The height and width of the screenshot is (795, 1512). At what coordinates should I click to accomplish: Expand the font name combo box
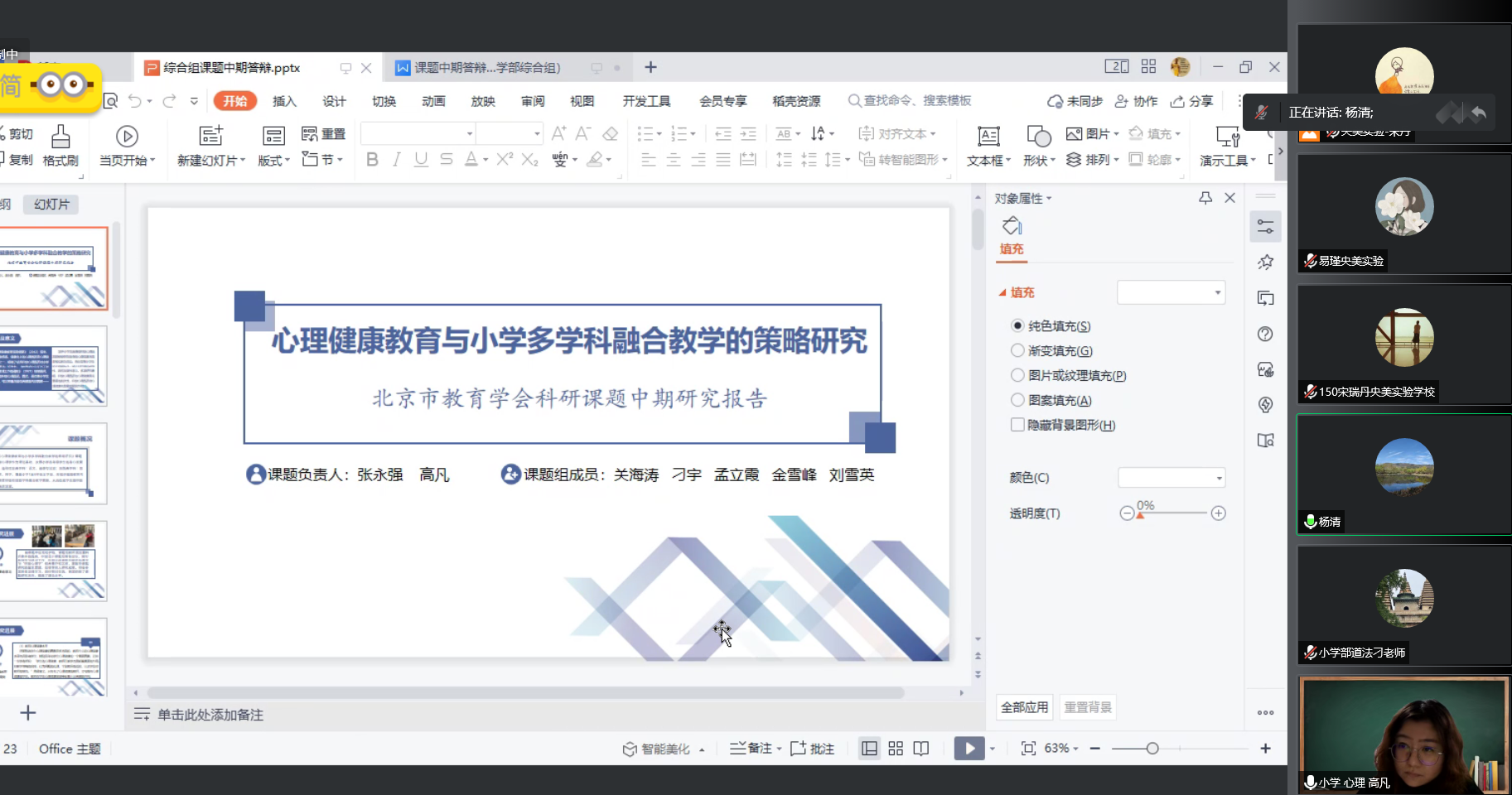(470, 133)
